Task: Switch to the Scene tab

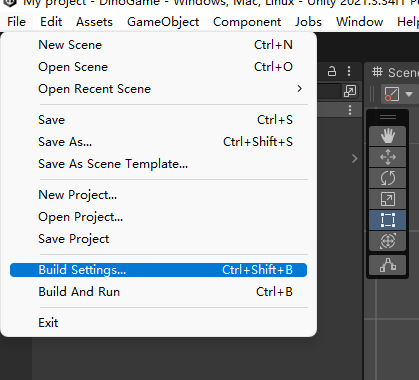Action: point(395,72)
